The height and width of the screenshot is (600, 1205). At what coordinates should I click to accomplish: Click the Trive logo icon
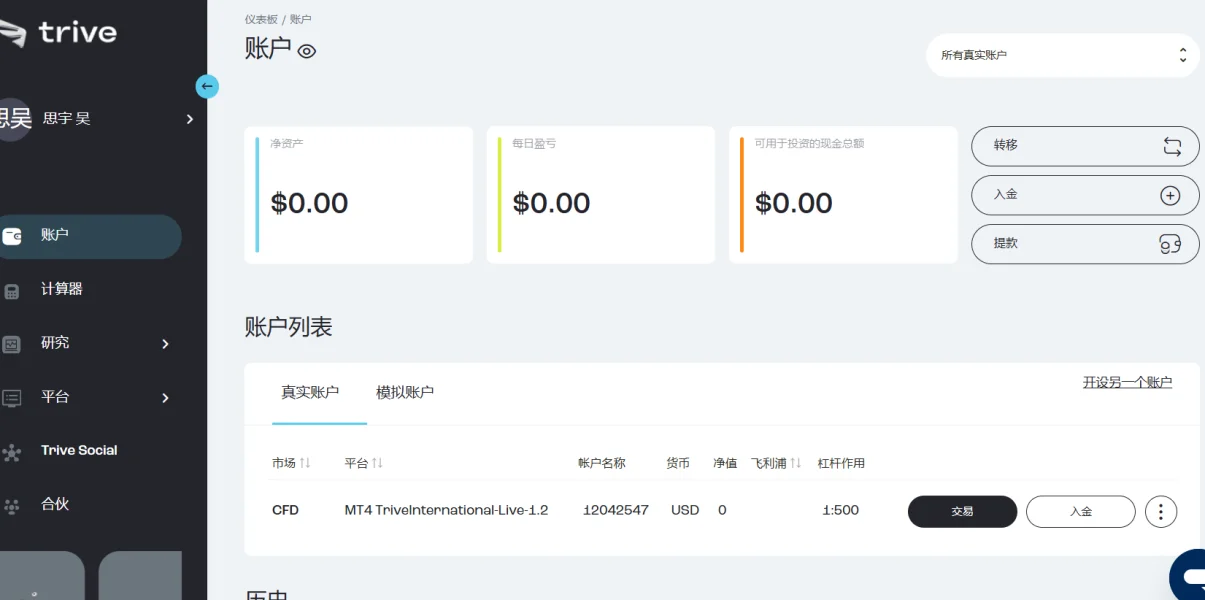[12, 32]
